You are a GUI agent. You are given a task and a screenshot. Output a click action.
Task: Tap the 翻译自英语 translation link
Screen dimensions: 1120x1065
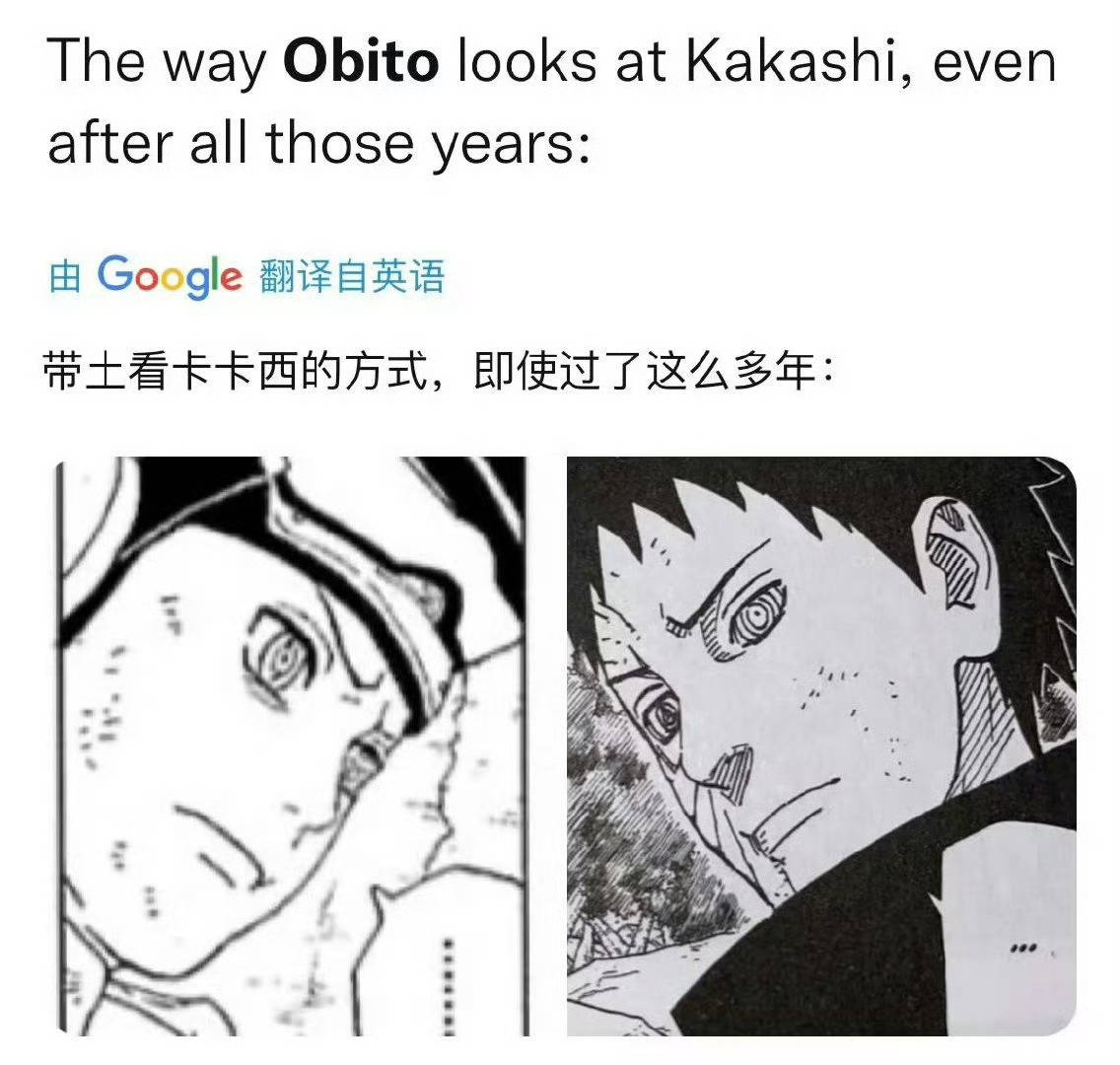pos(352,276)
